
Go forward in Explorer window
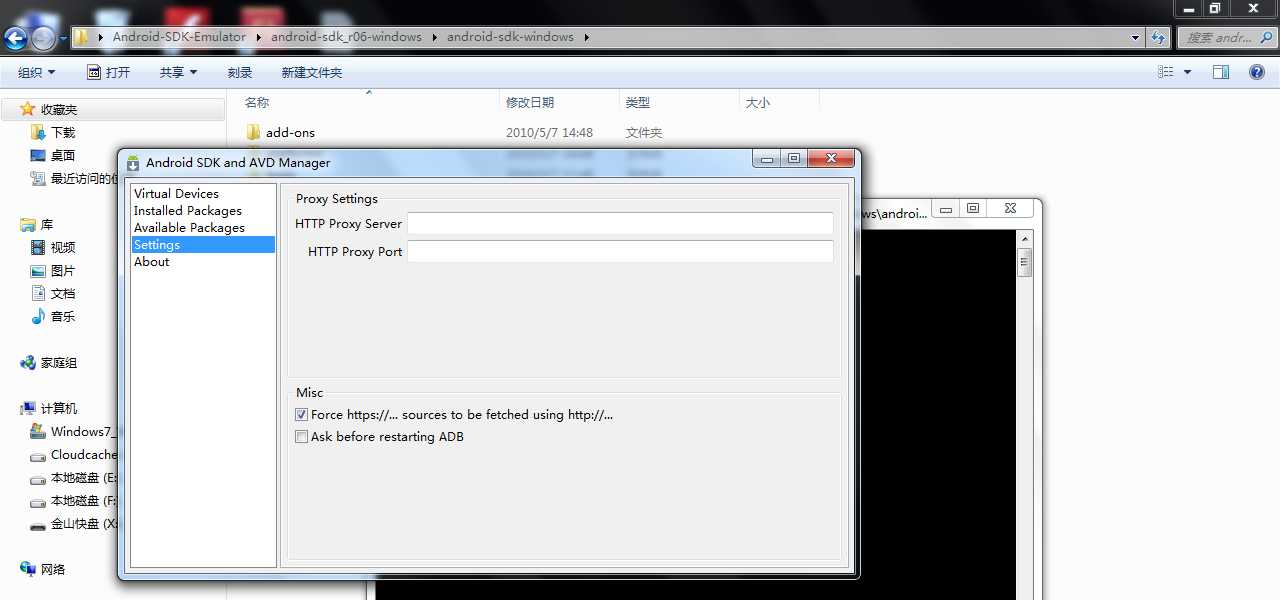tap(43, 38)
